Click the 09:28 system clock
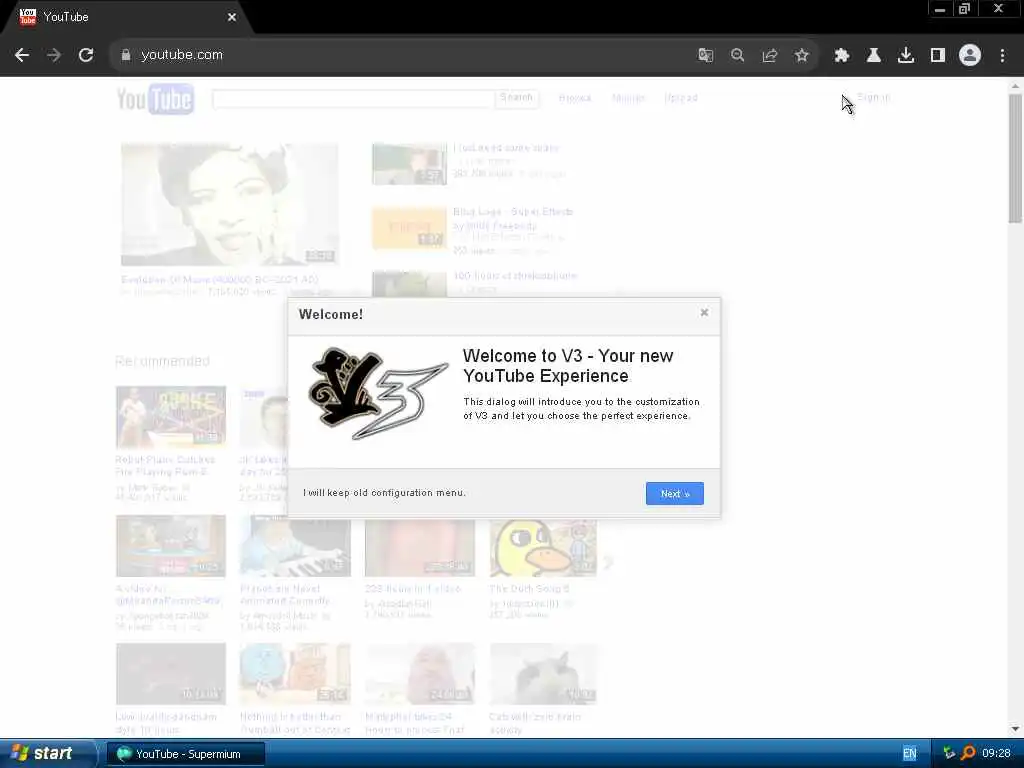 997,754
